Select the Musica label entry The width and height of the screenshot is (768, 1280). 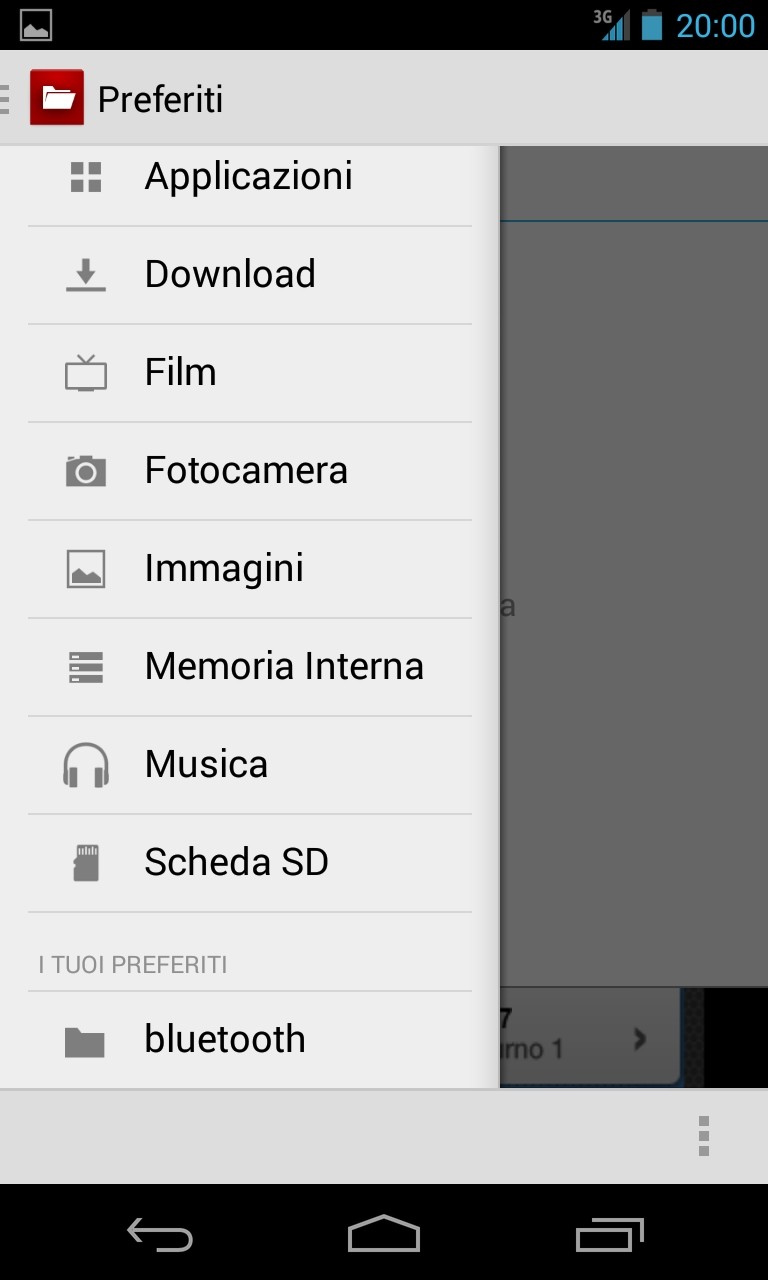tap(206, 764)
